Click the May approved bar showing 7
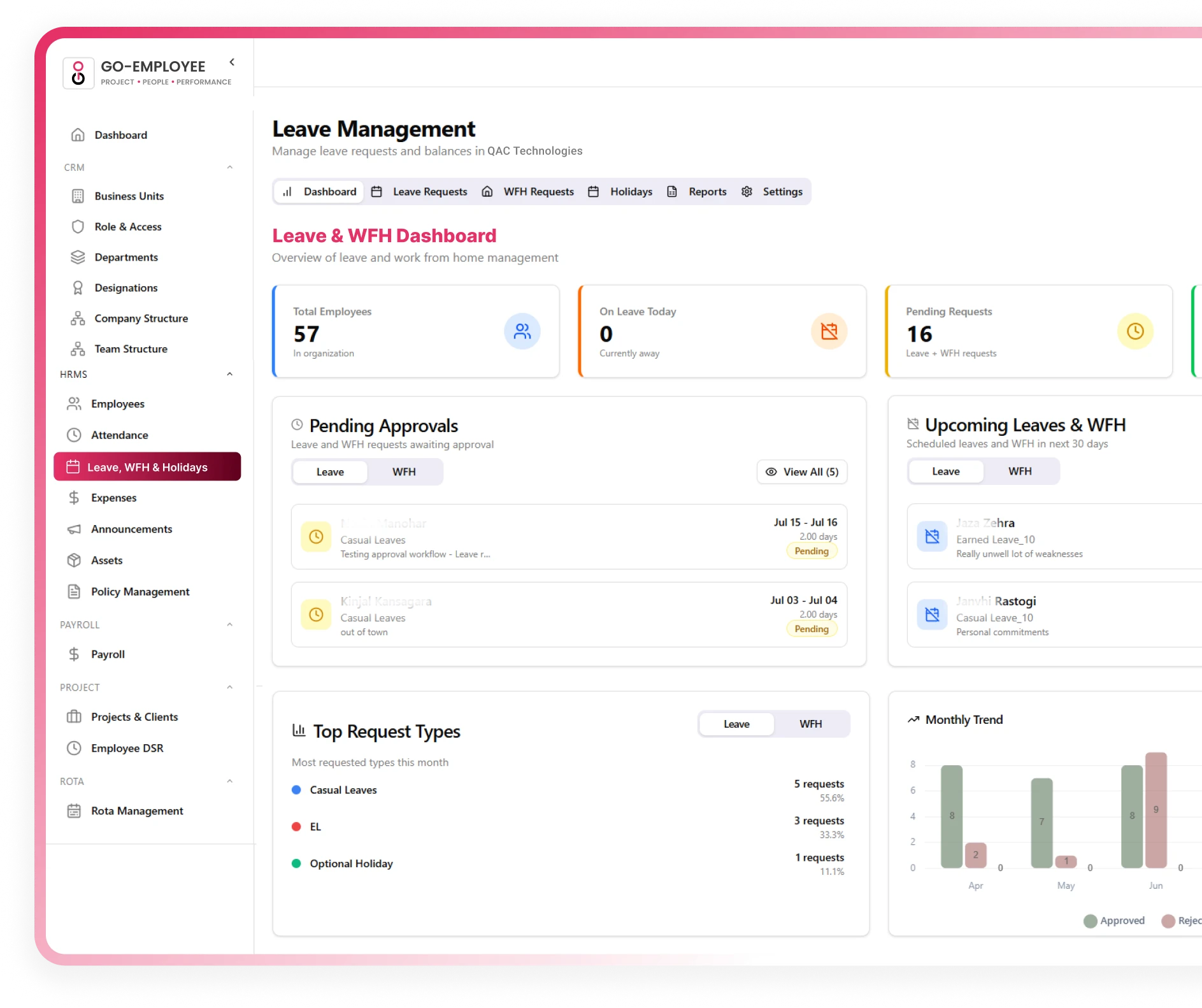 click(1042, 823)
